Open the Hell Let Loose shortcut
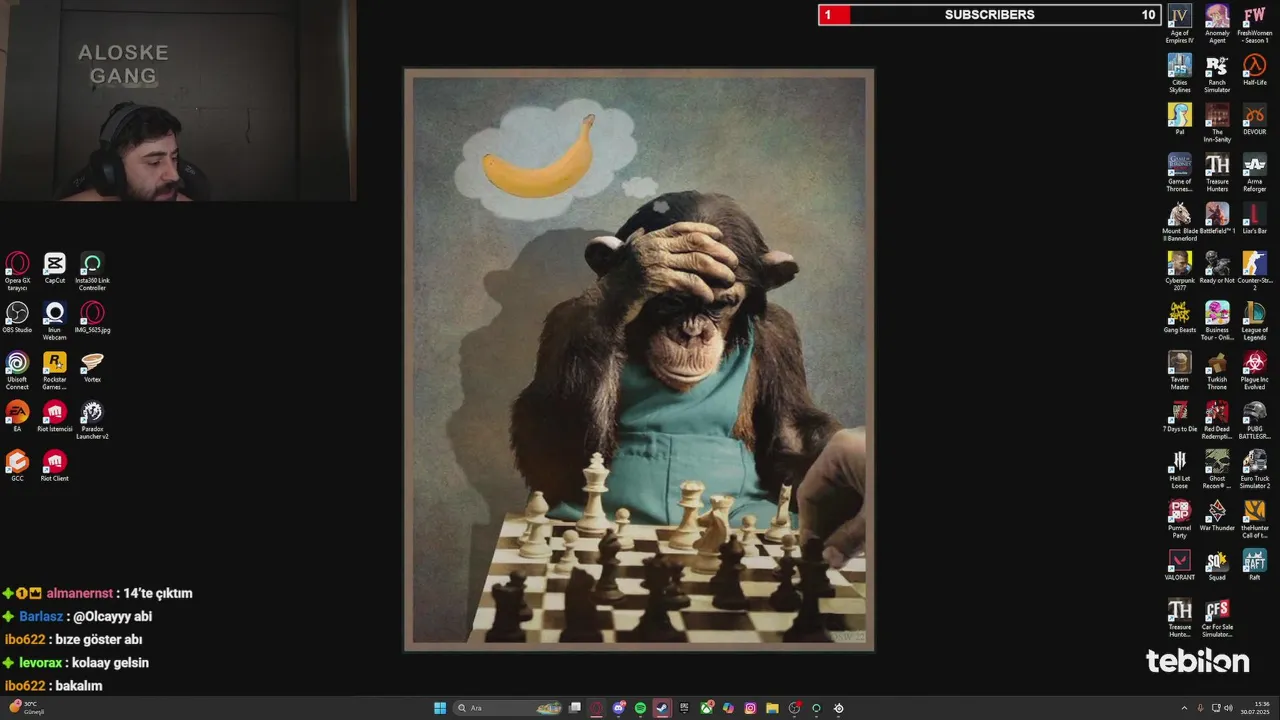Viewport: 1280px width, 720px height. tap(1180, 469)
